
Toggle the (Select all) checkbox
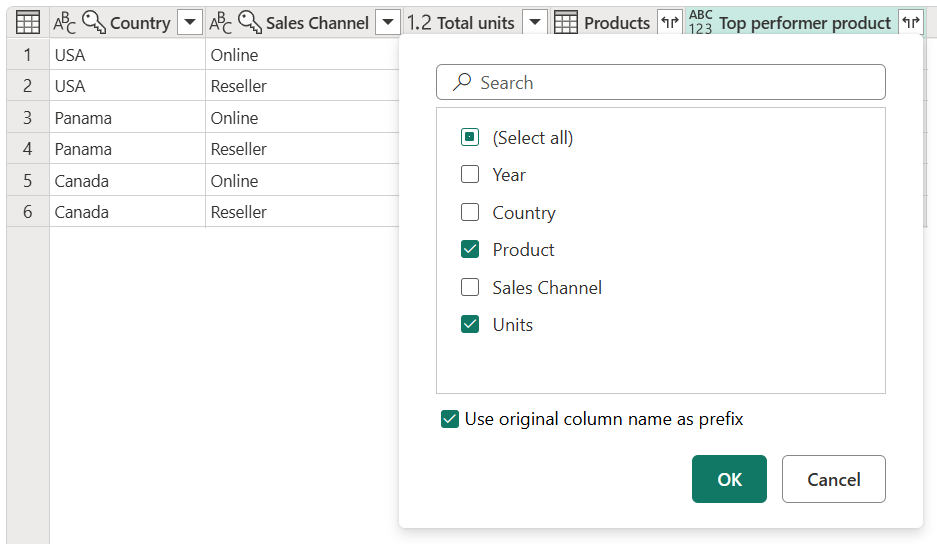[470, 137]
